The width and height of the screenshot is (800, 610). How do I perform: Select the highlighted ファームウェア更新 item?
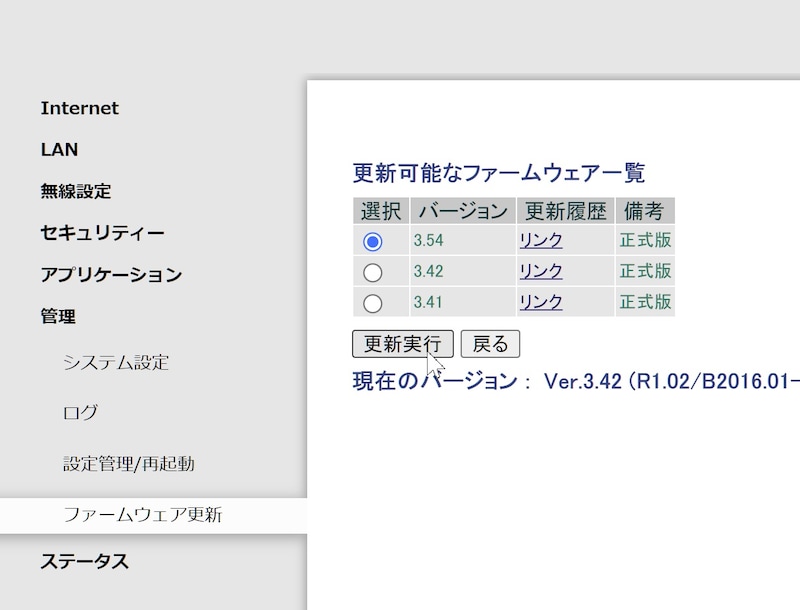pyautogui.click(x=142, y=516)
